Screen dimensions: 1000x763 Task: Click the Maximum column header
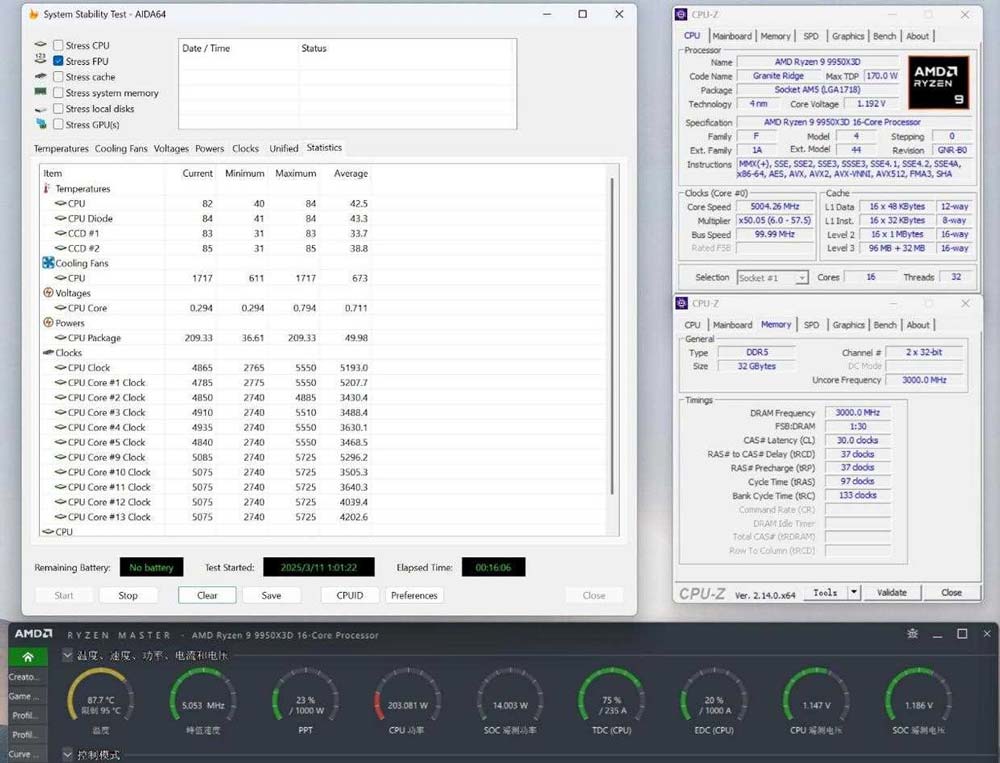coord(296,173)
